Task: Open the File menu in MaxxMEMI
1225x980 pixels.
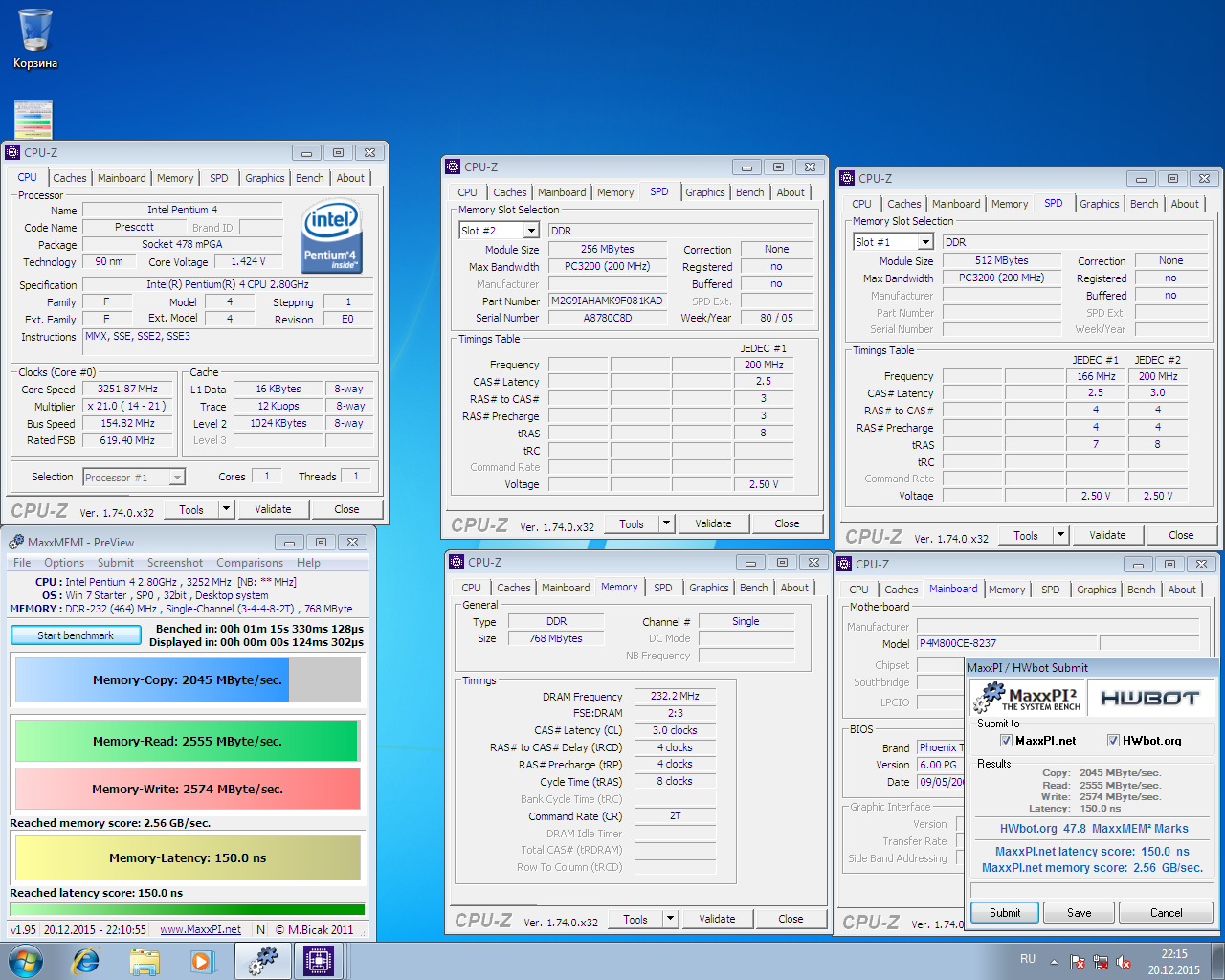Action: 22,563
